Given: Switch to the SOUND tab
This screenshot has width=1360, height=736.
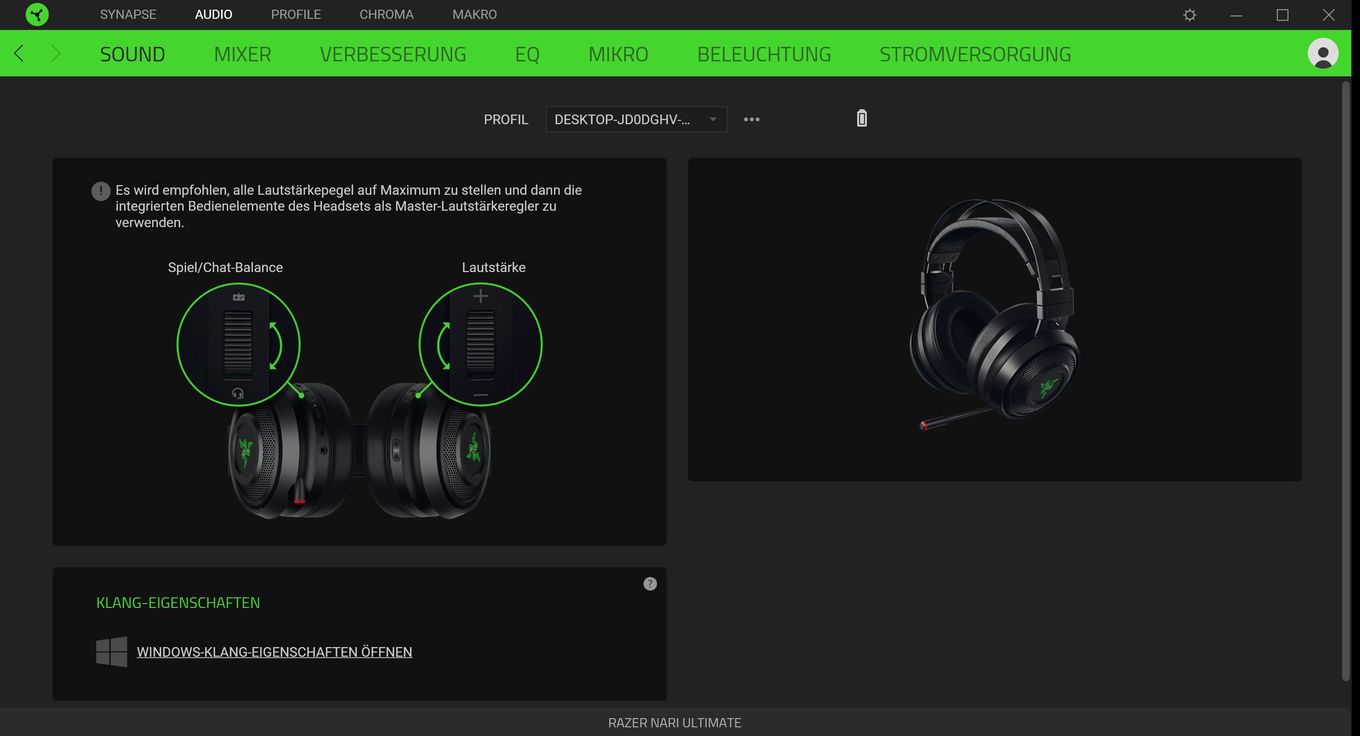Looking at the screenshot, I should 133,54.
